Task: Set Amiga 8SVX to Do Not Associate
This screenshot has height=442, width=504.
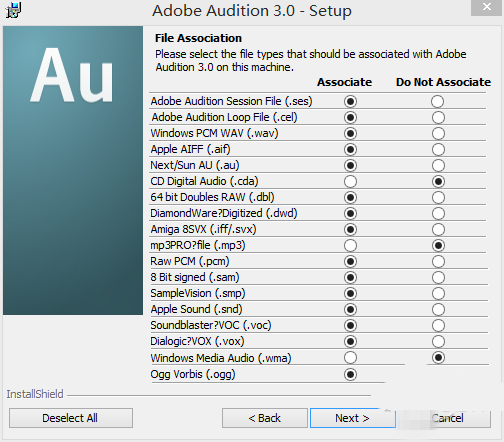Action: [x=438, y=229]
